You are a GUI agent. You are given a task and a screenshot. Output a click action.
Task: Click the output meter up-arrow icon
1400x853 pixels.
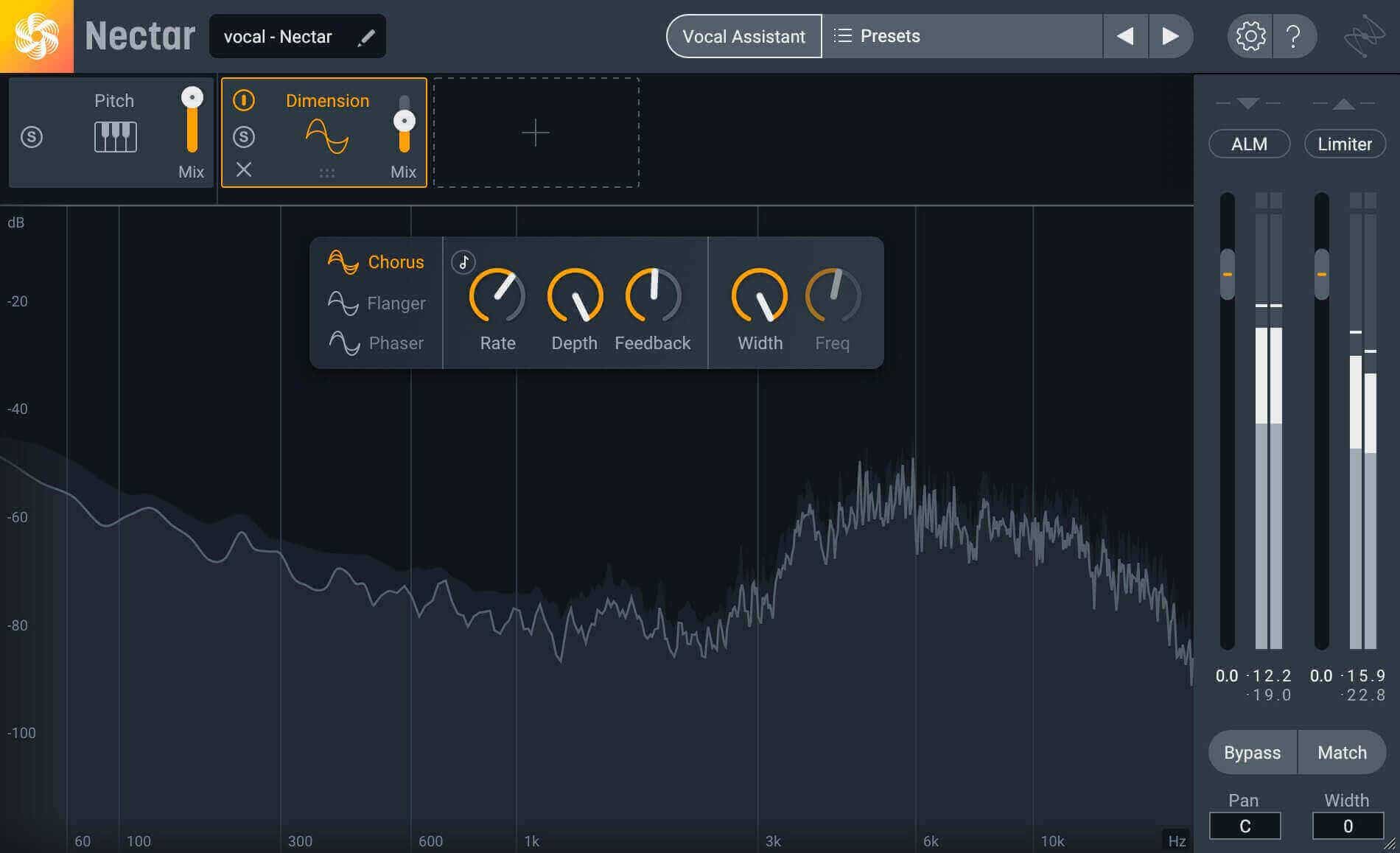pos(1344,104)
